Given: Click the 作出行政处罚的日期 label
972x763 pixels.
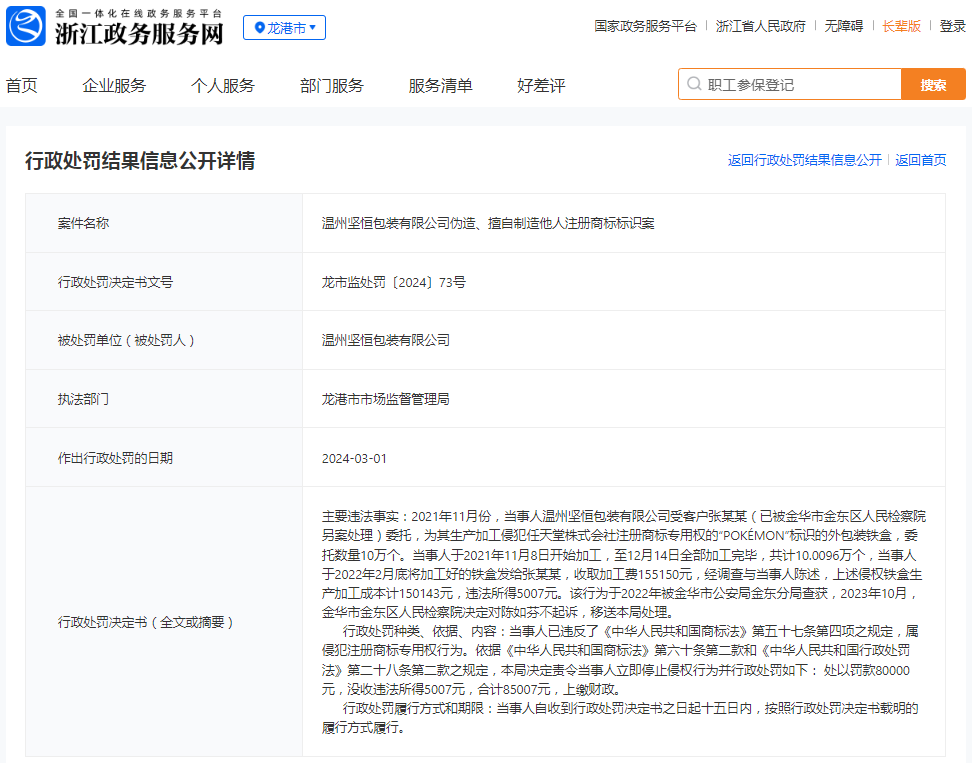Looking at the screenshot, I should point(115,458).
